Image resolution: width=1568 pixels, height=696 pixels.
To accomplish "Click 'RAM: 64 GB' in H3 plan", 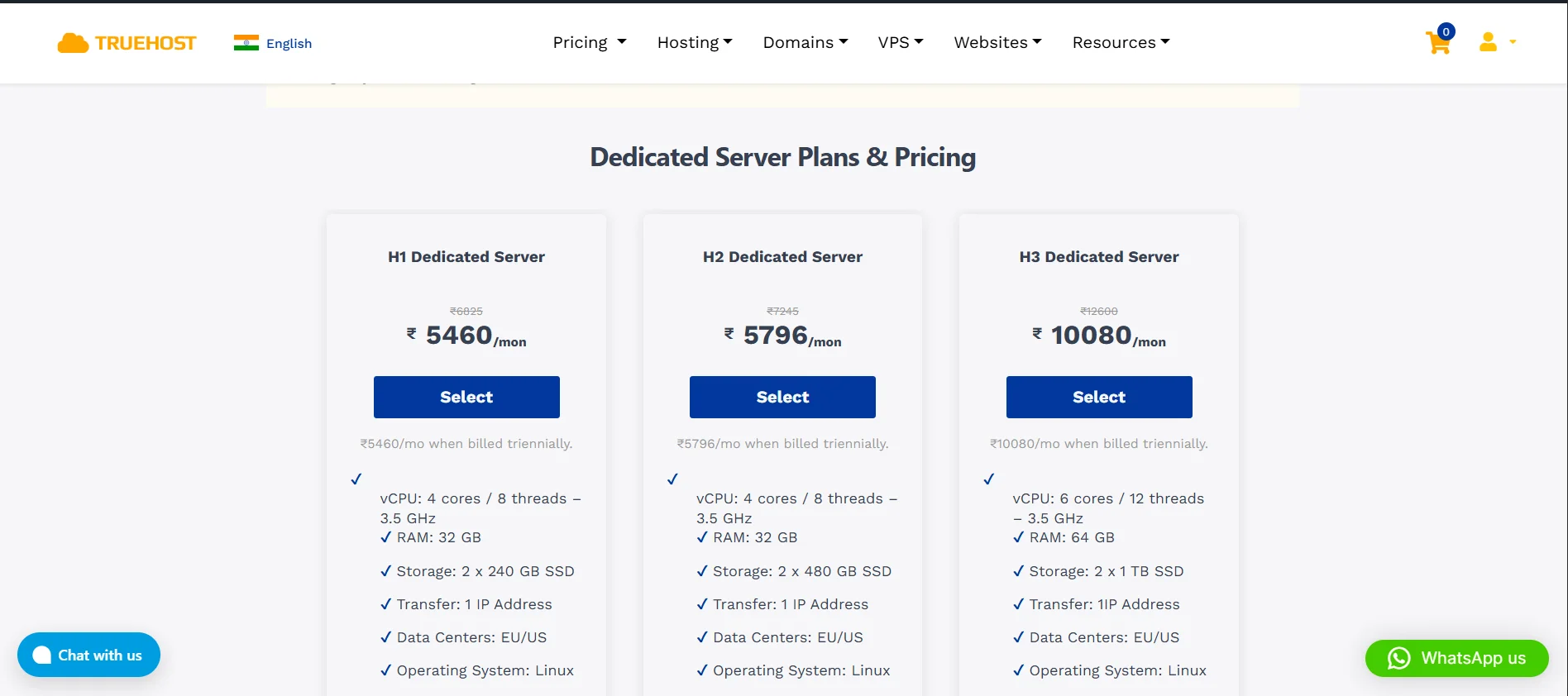I will (x=1072, y=537).
